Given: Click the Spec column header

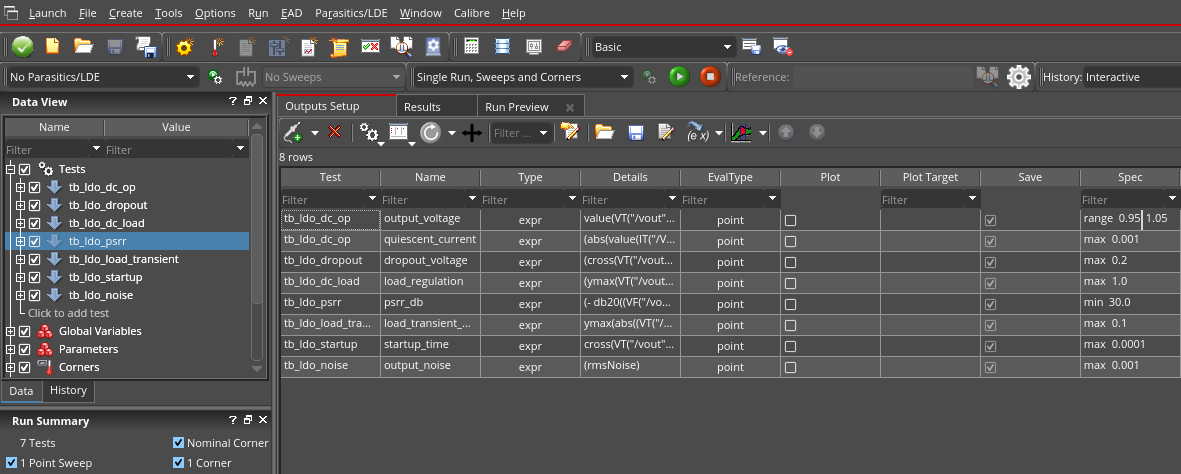Looking at the screenshot, I should (1130, 177).
